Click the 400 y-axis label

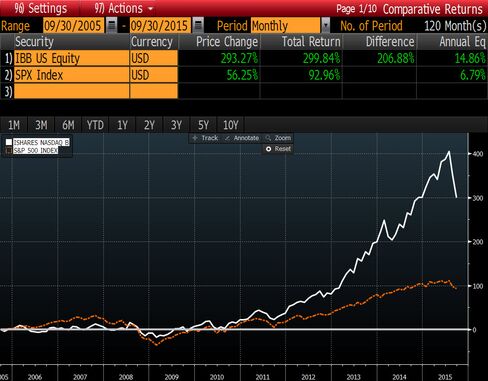click(x=478, y=154)
